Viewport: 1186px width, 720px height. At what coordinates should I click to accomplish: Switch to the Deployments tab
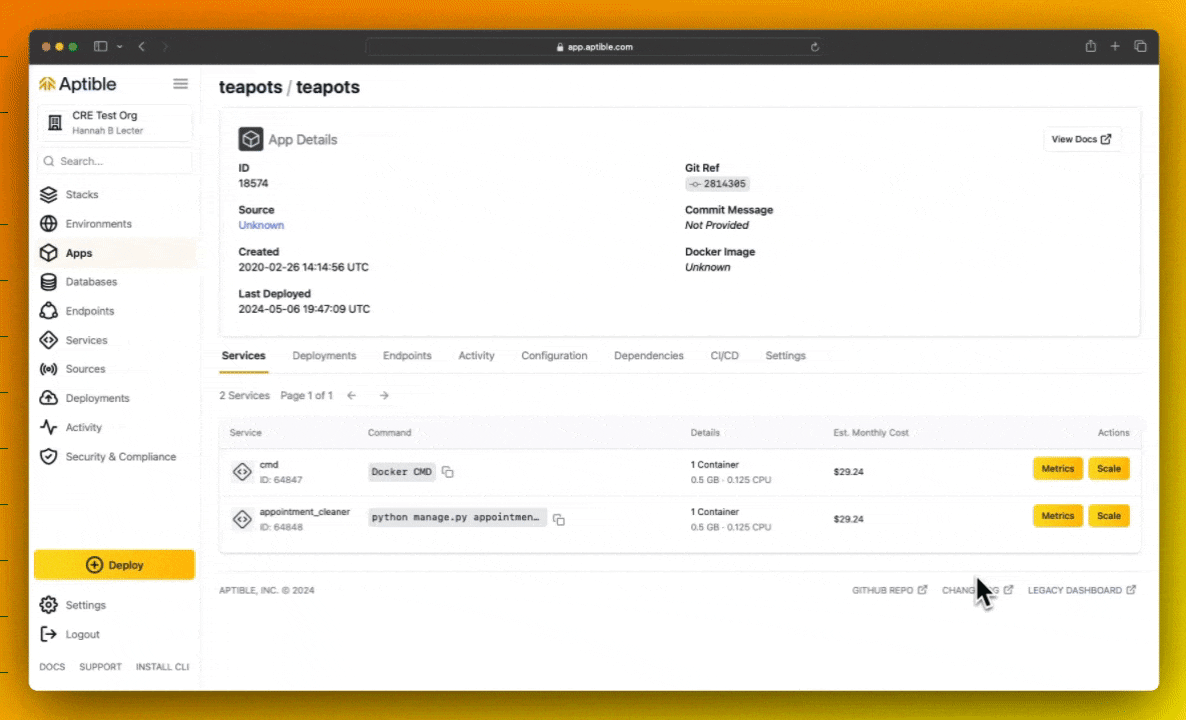point(324,355)
